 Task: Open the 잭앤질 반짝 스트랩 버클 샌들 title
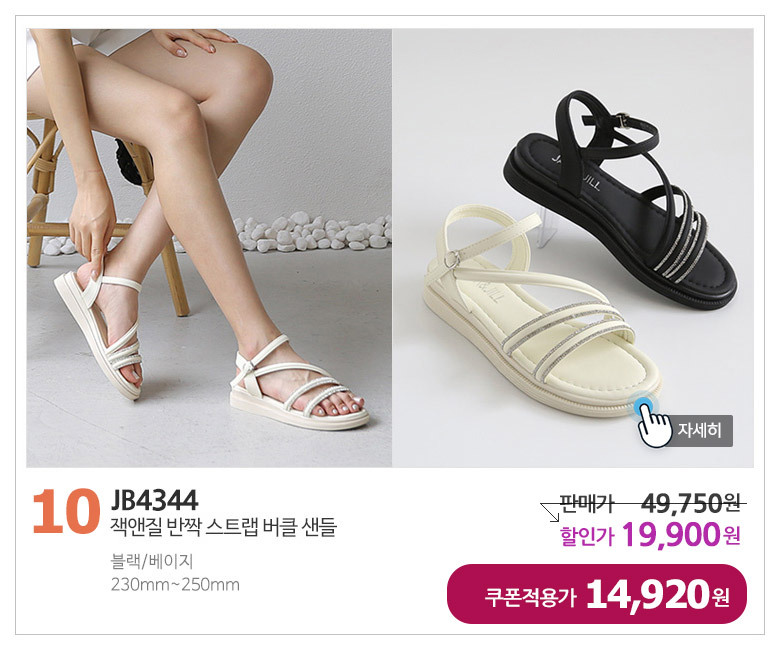(x=223, y=527)
